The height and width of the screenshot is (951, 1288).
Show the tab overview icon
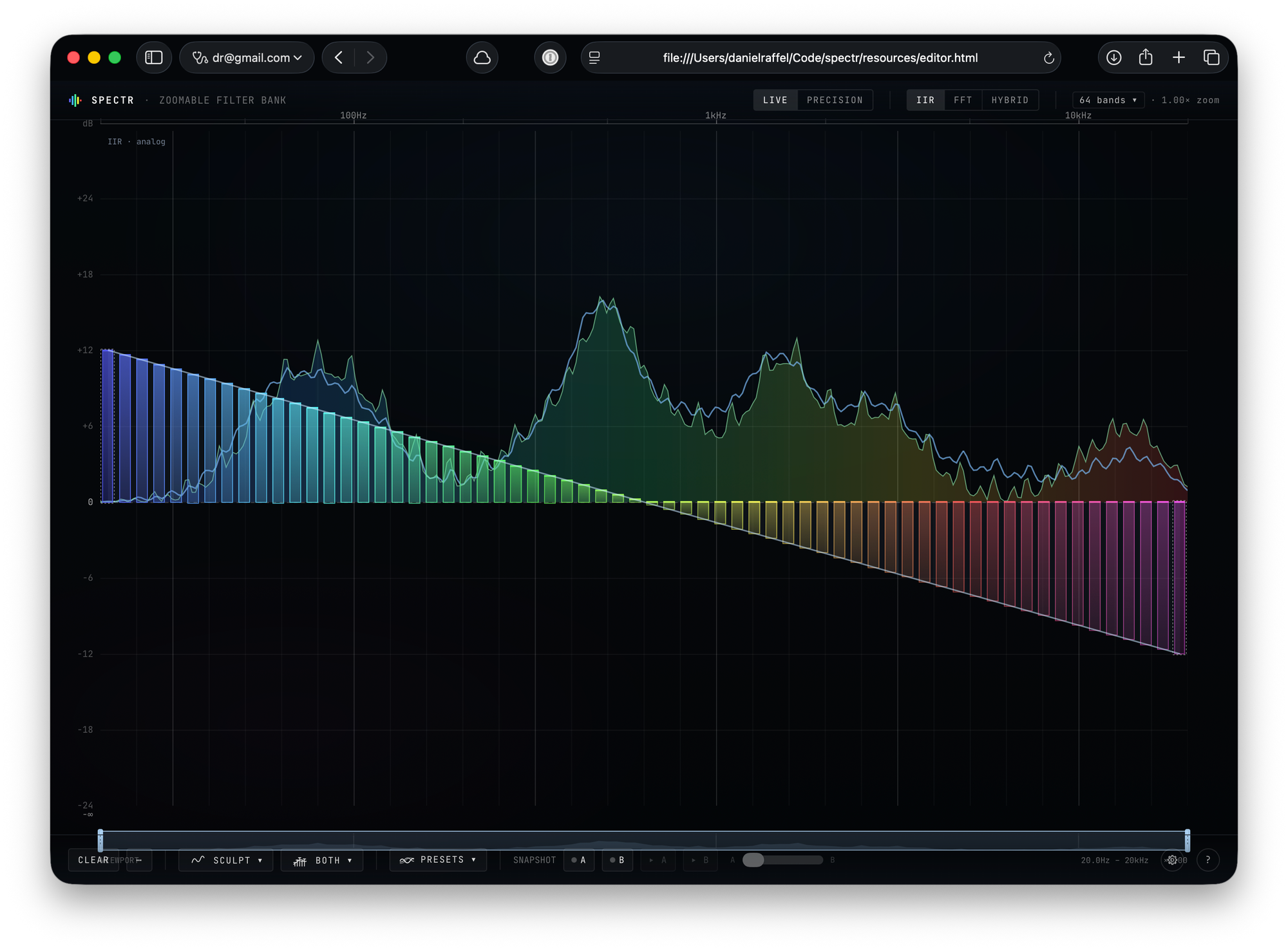point(1211,58)
